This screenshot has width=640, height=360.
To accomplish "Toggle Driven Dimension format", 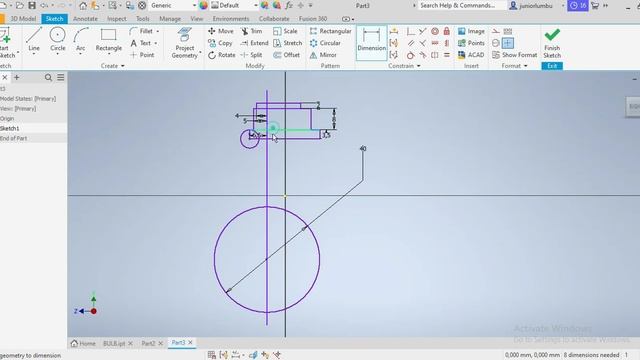I will click(508, 31).
